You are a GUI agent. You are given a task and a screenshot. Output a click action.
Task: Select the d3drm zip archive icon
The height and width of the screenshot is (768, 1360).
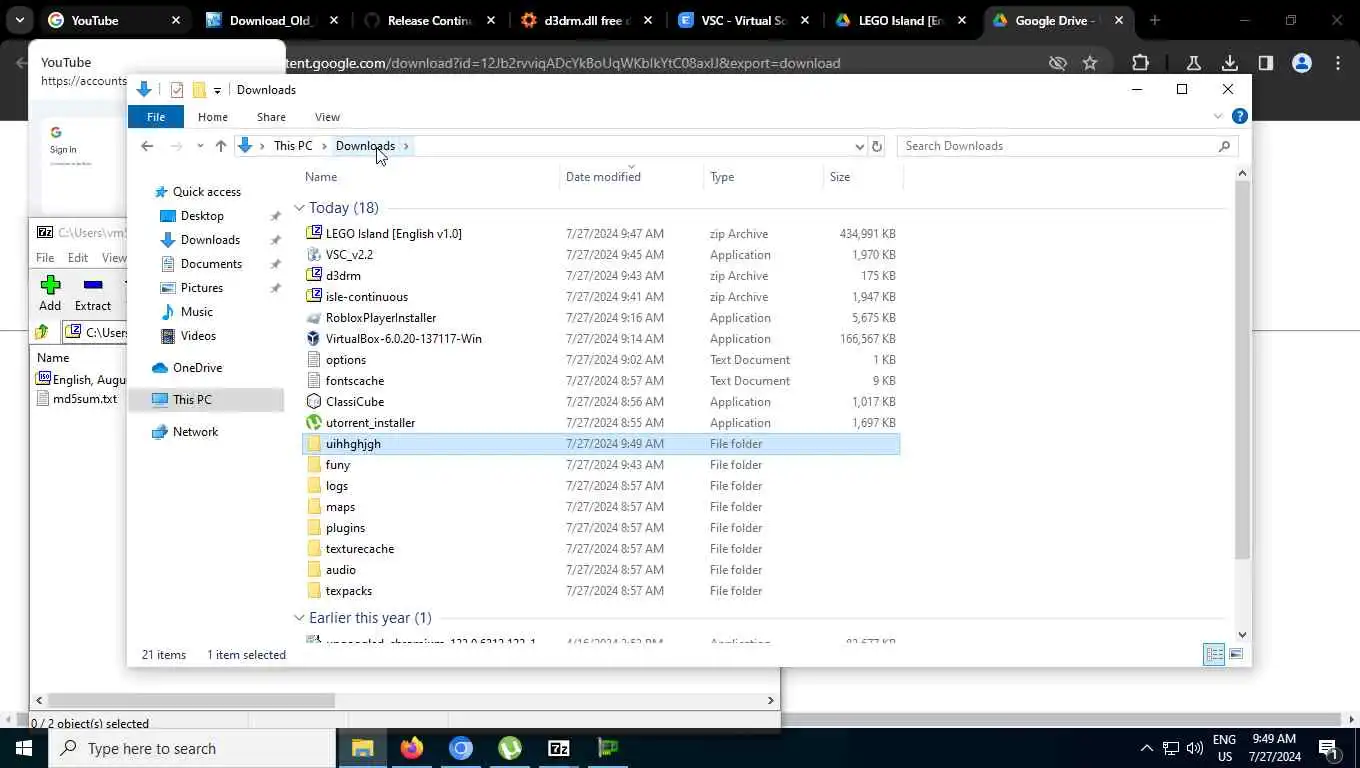point(314,275)
